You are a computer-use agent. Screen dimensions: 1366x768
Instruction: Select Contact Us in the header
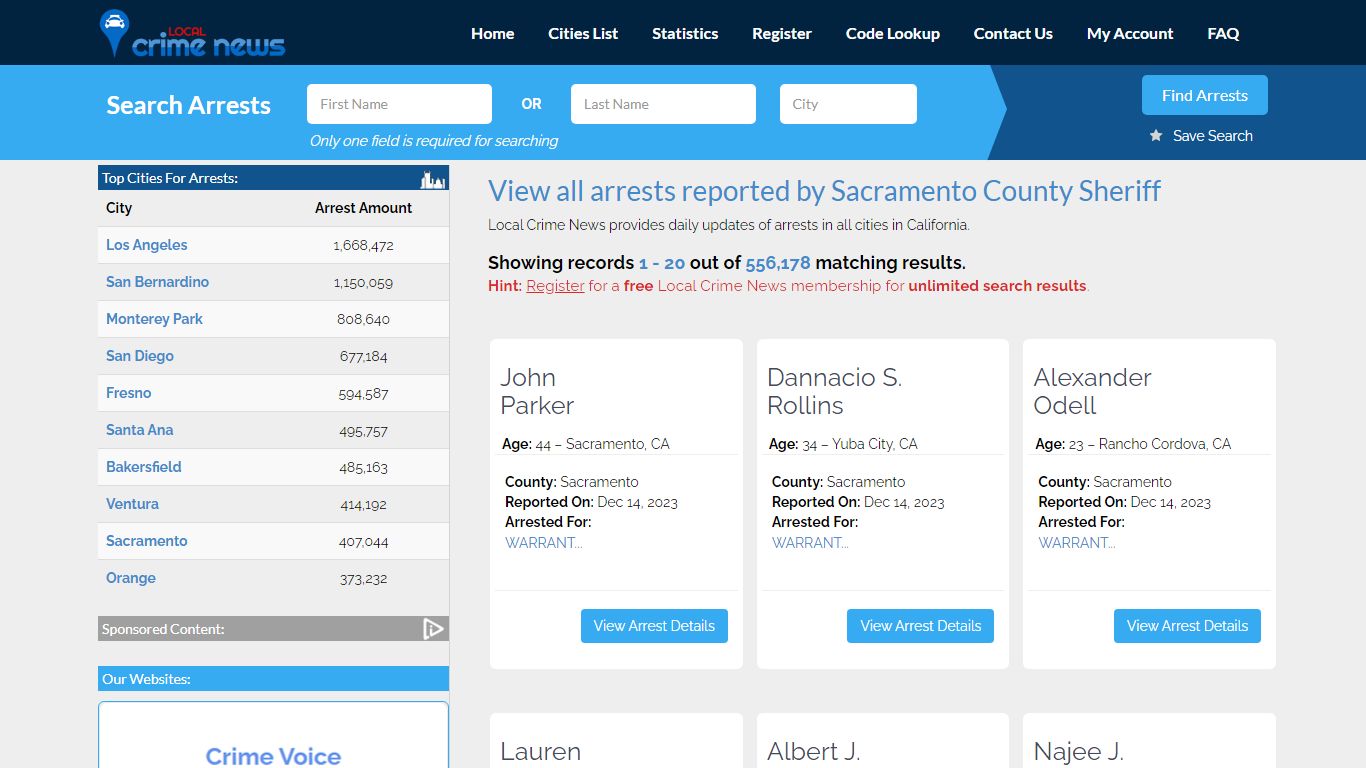pos(1013,33)
